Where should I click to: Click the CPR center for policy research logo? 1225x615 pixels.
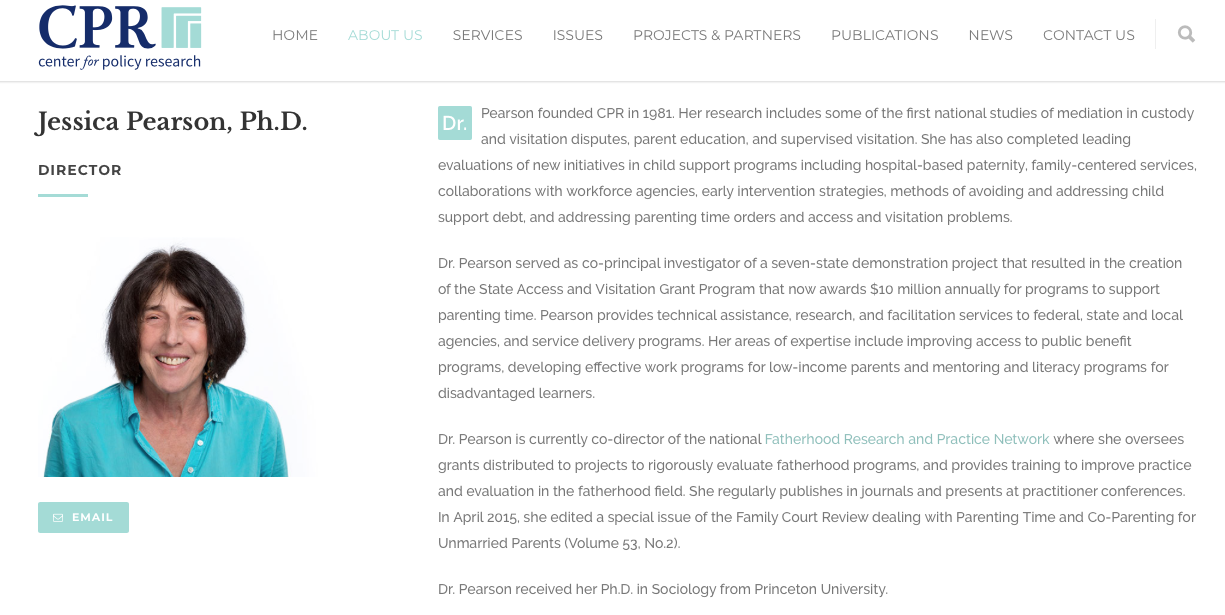click(120, 37)
